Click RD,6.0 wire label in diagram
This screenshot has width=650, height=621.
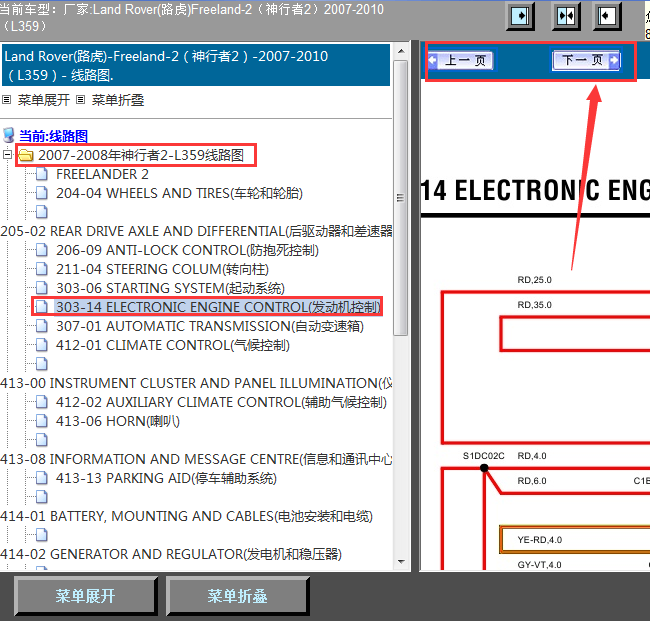tap(532, 481)
